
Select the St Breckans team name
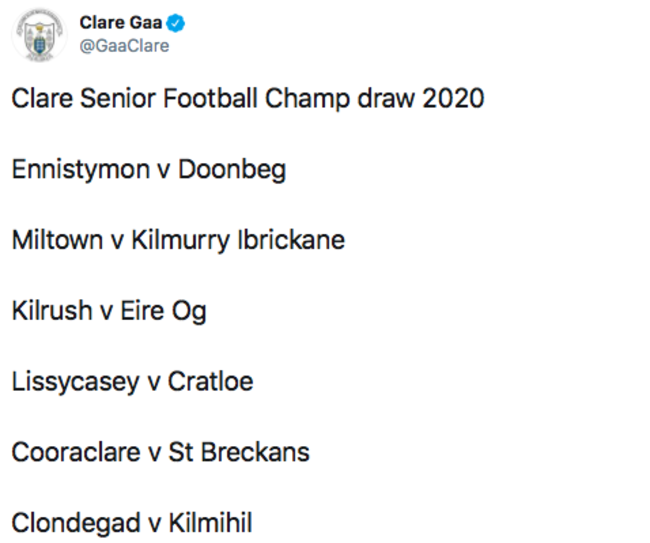[238, 452]
